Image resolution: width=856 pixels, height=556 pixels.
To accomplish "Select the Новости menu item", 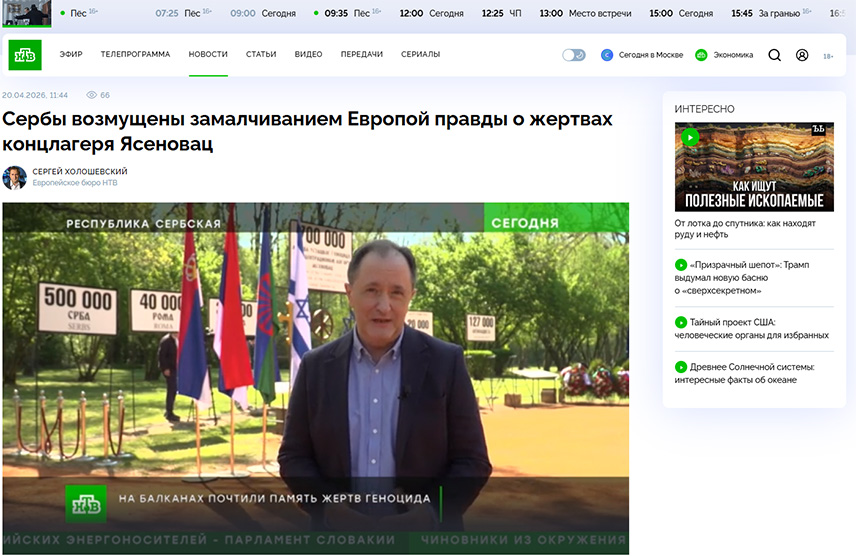I will 208,54.
